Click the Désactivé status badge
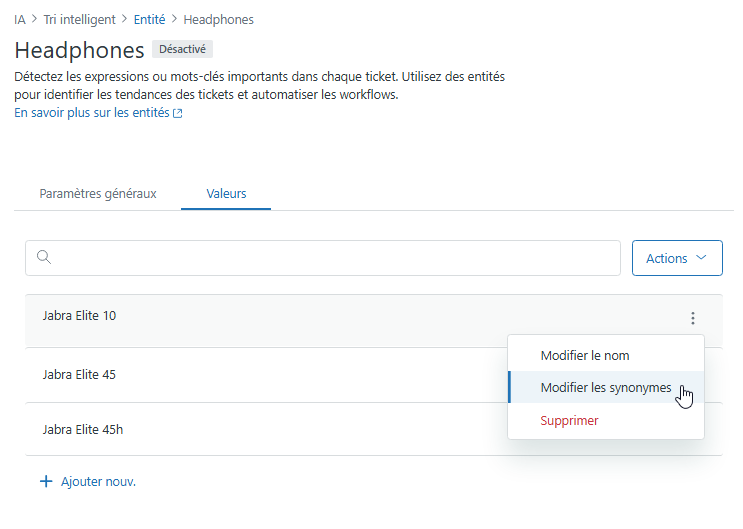Image resolution: width=743 pixels, height=529 pixels. 182,49
